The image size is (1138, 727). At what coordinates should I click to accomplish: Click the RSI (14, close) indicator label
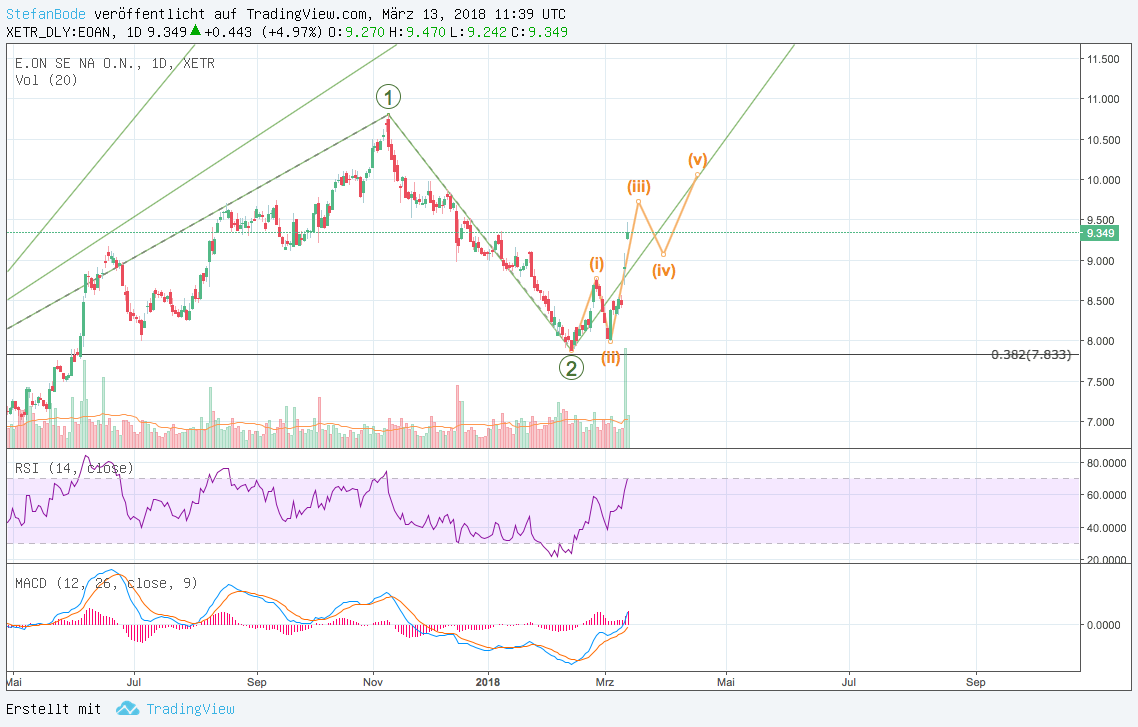coord(74,468)
